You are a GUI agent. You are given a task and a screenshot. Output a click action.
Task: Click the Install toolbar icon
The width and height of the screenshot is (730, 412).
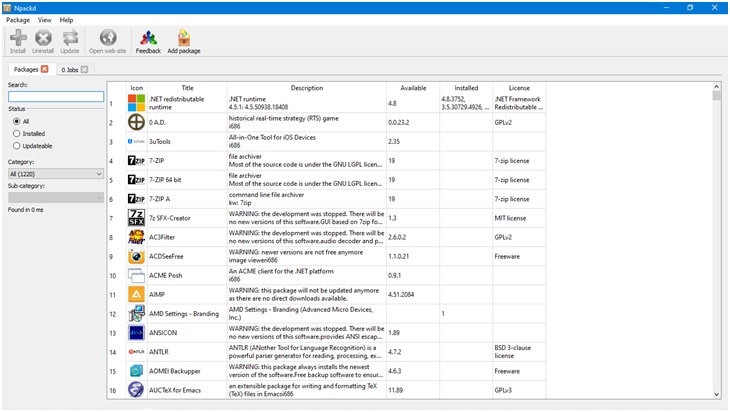click(x=18, y=38)
